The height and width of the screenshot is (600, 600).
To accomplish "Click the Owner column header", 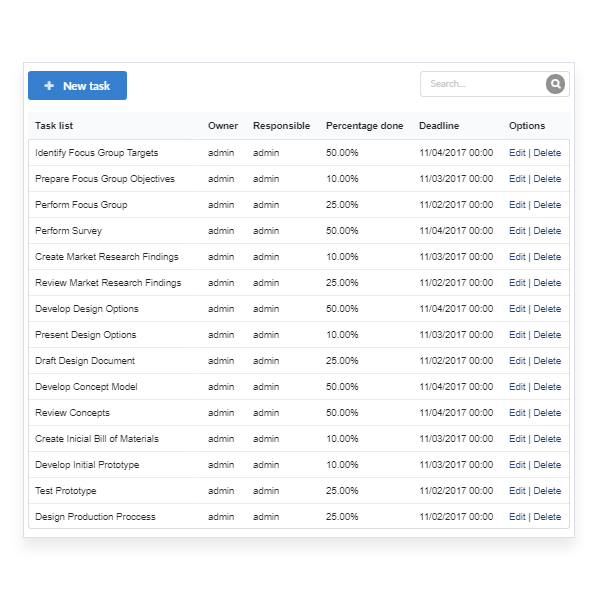I will (223, 126).
